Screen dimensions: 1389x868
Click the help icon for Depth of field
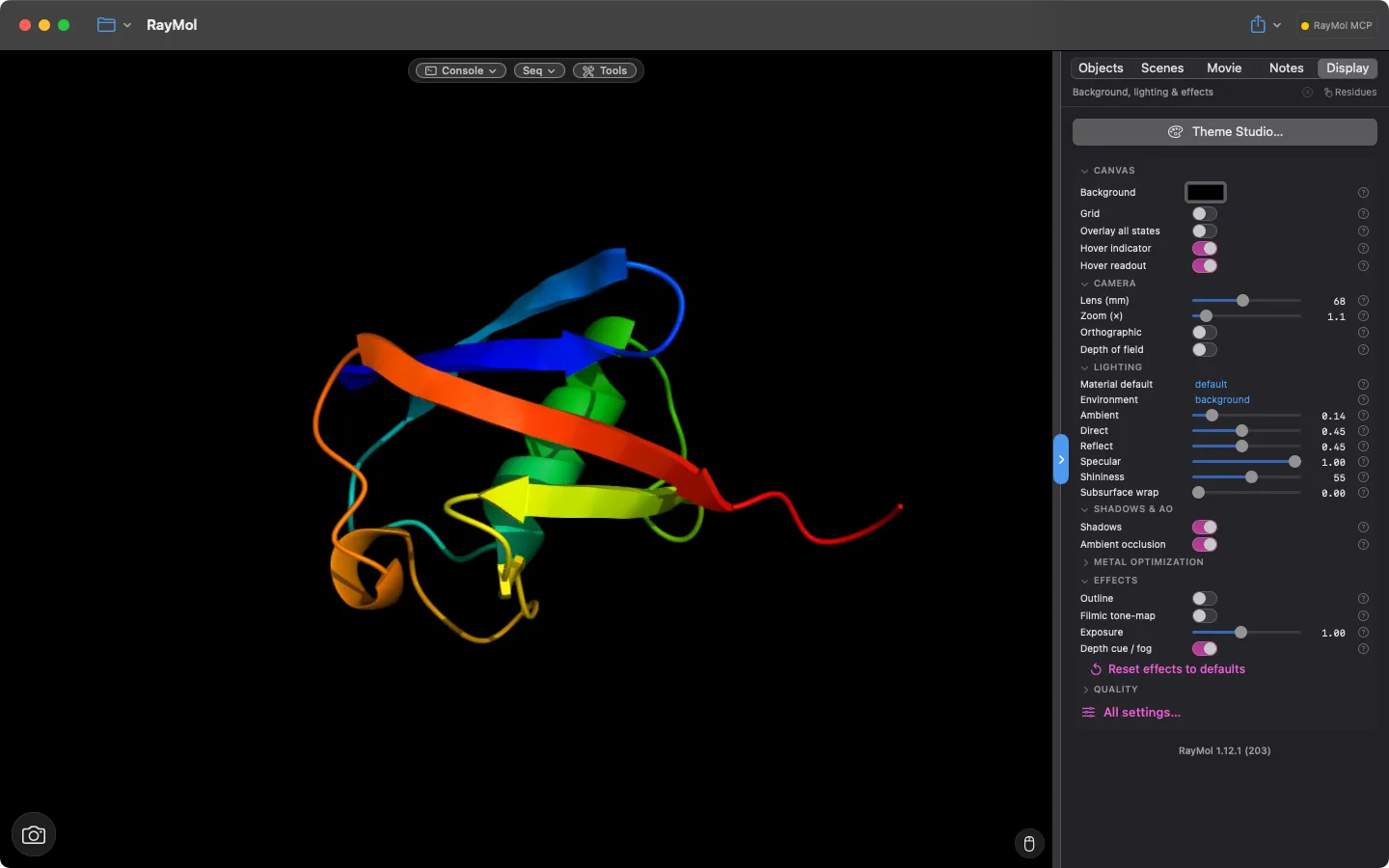click(x=1363, y=350)
